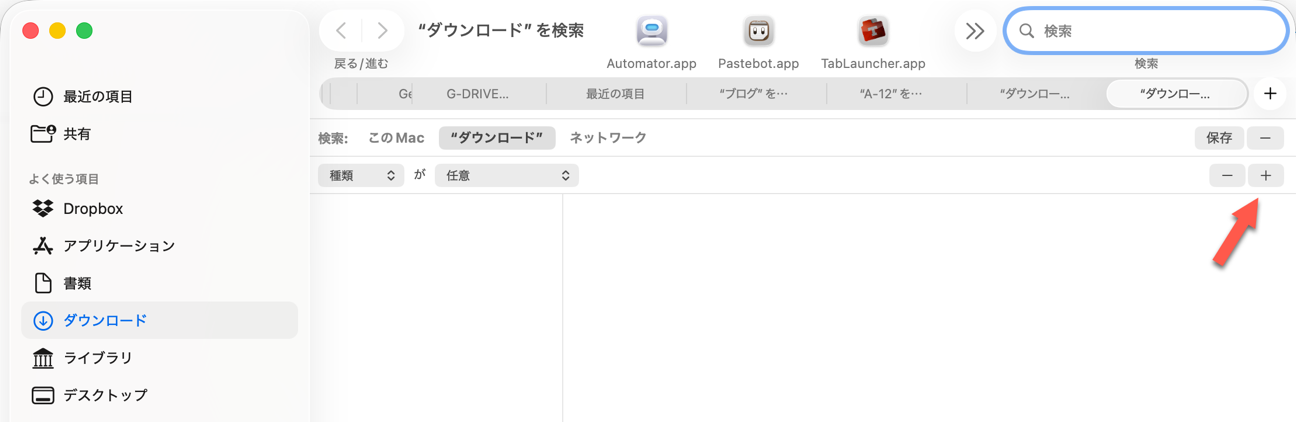Open Dropbox in the sidebar
Viewport: 1296px width, 422px height.
coord(159,209)
